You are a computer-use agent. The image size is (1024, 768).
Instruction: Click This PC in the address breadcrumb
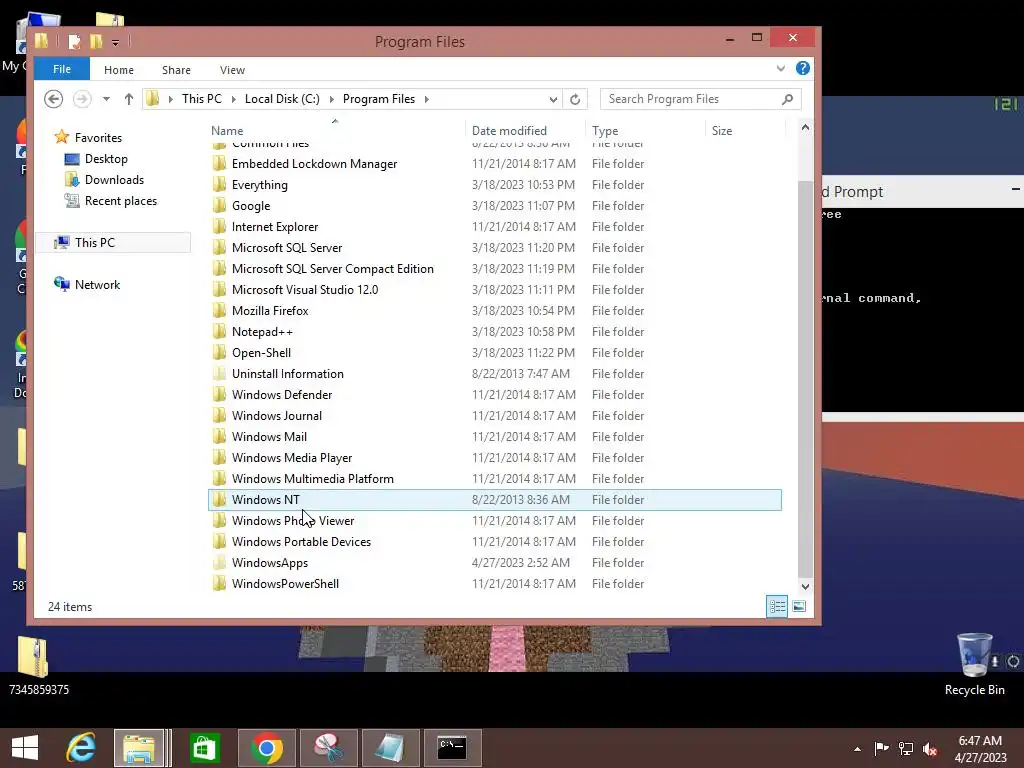click(x=202, y=99)
